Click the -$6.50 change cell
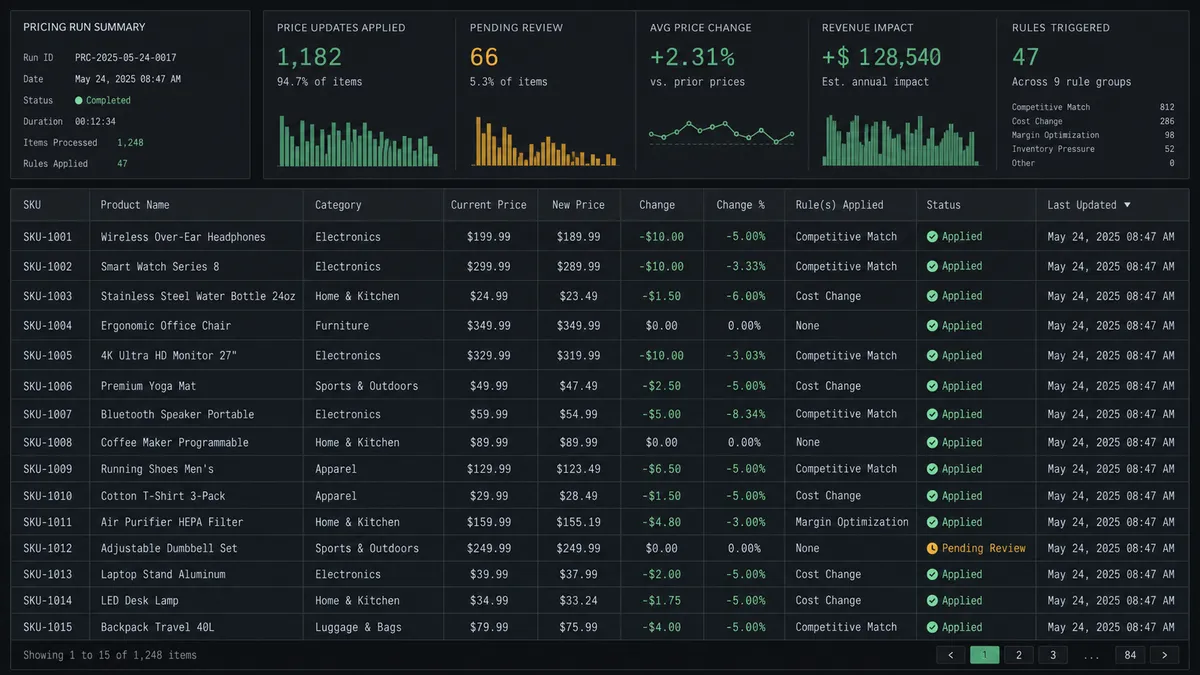The height and width of the screenshot is (675, 1200). pos(662,469)
